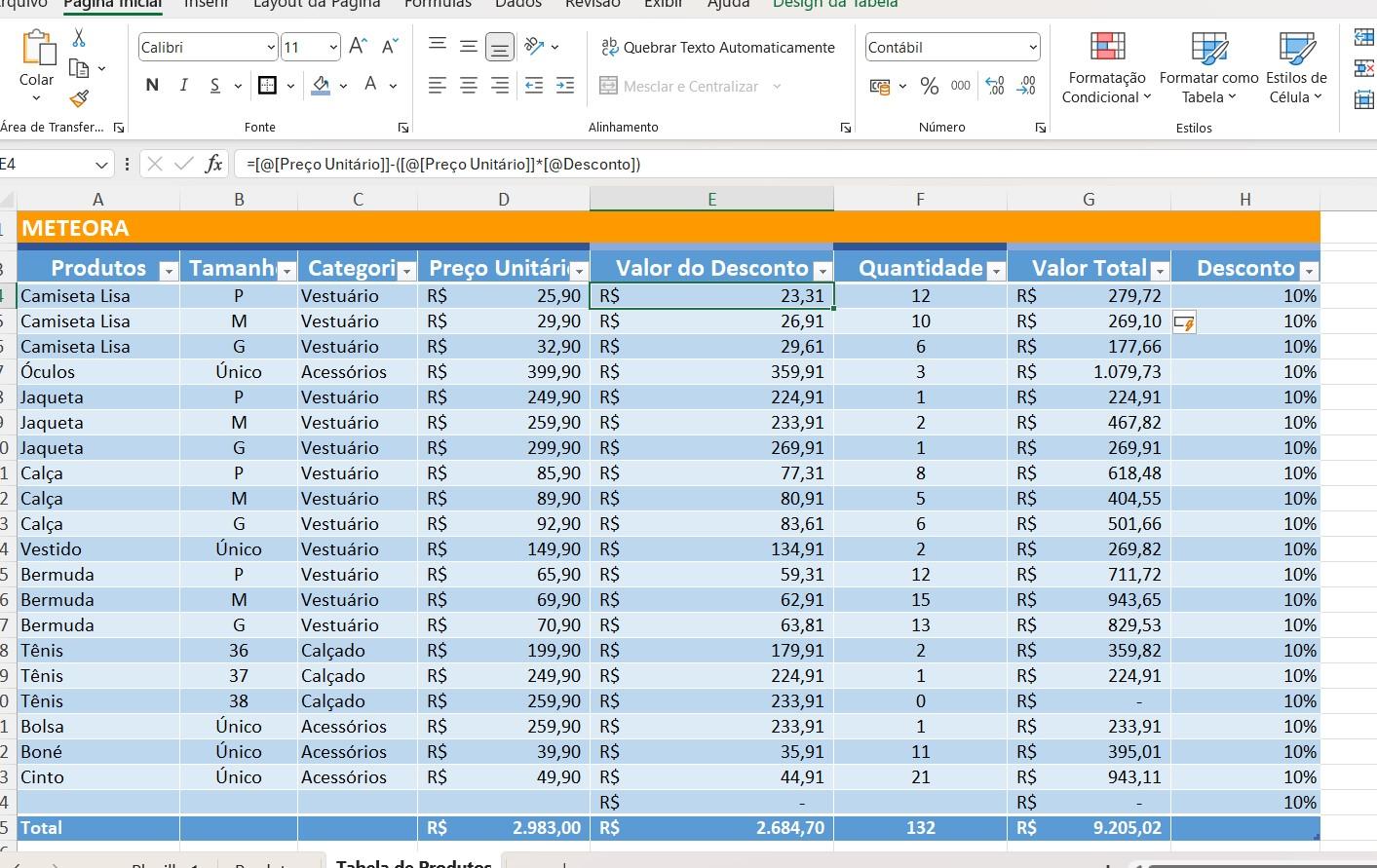Open the Valor do Desconto filter
This screenshot has height=868, width=1377.
(822, 271)
